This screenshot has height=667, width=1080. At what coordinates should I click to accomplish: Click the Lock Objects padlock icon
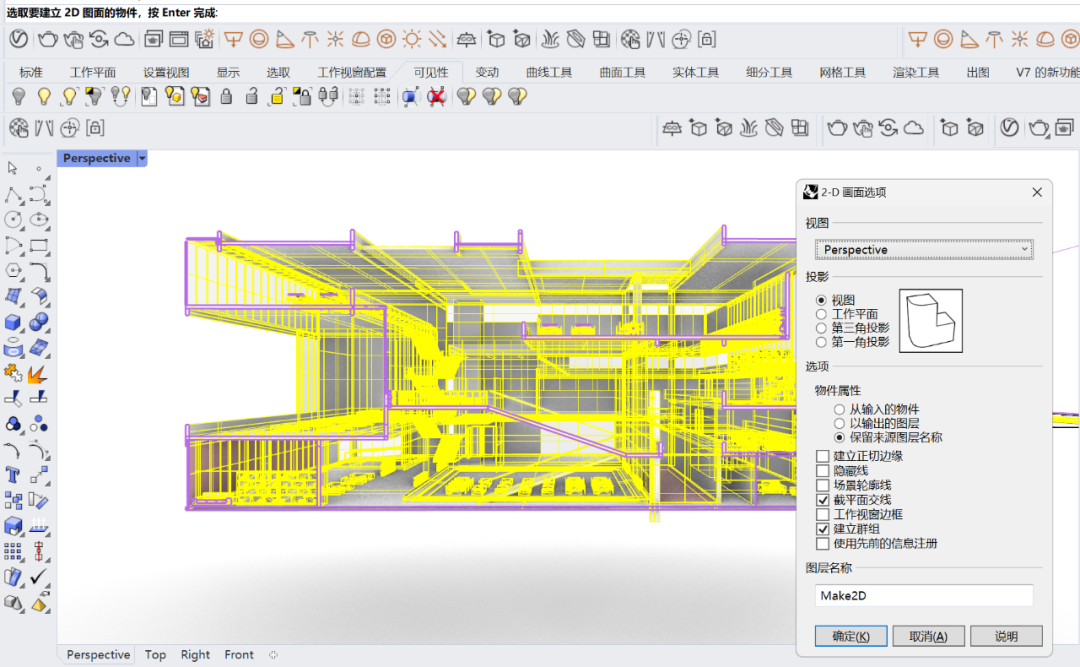226,96
